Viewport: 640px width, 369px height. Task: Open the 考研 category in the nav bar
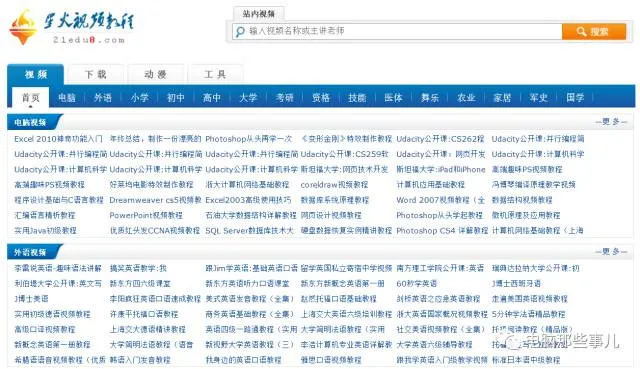click(284, 98)
